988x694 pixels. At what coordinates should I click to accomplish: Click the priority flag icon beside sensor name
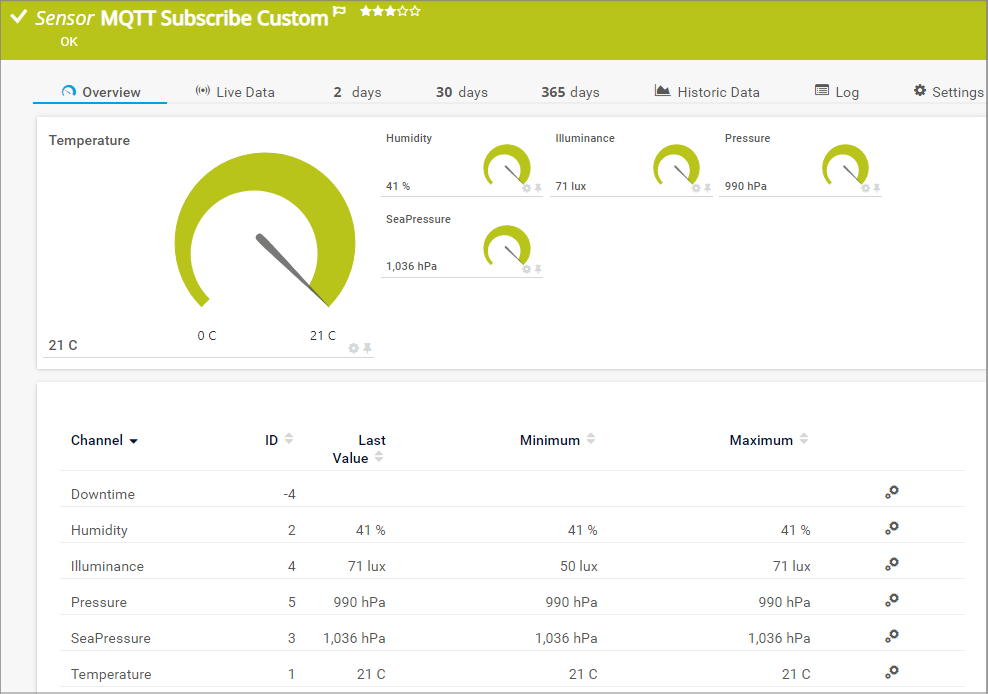[x=340, y=13]
